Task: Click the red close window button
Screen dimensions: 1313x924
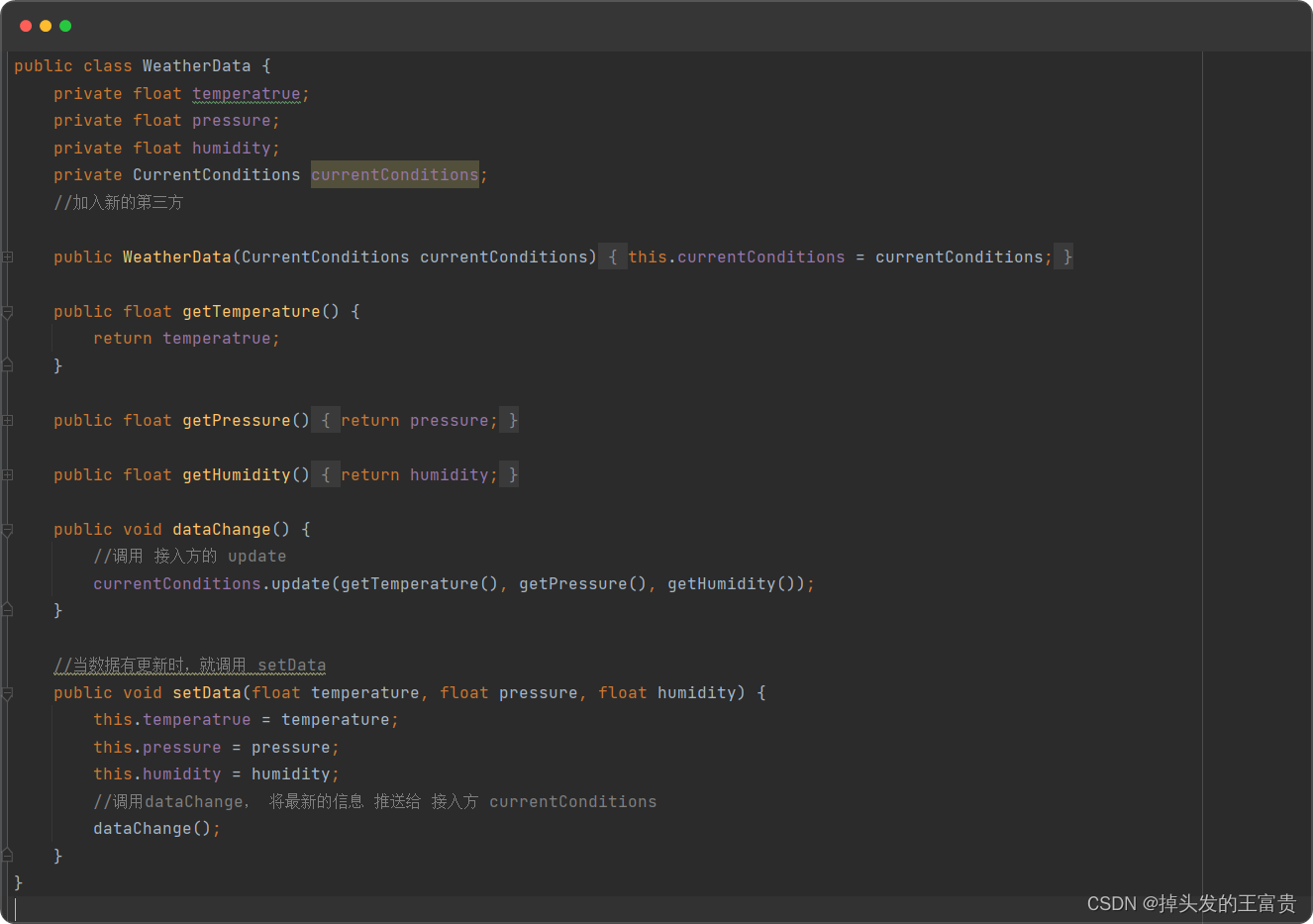Action: 26,26
